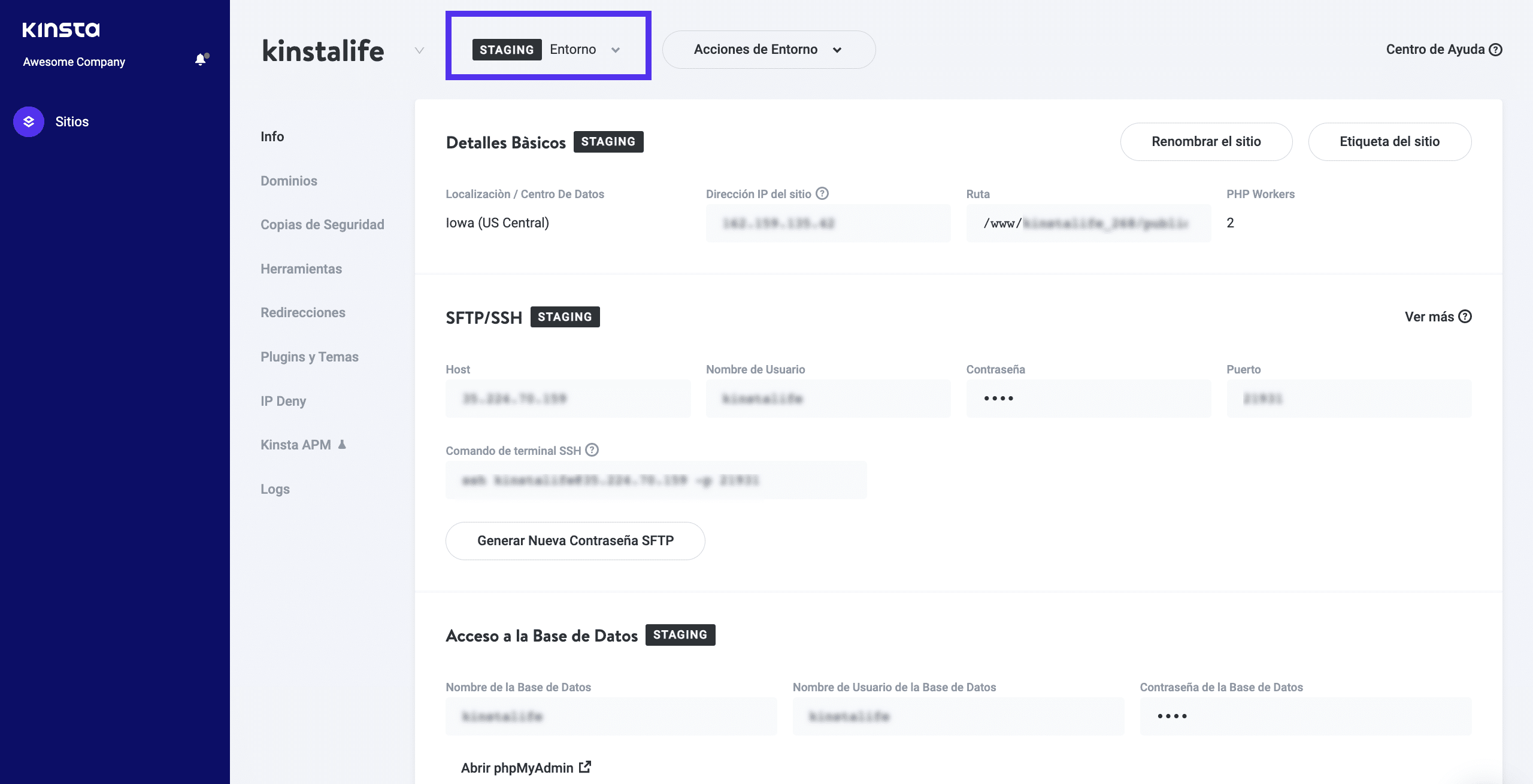
Task: Open the Copias de Seguridad section
Action: pyautogui.click(x=322, y=224)
